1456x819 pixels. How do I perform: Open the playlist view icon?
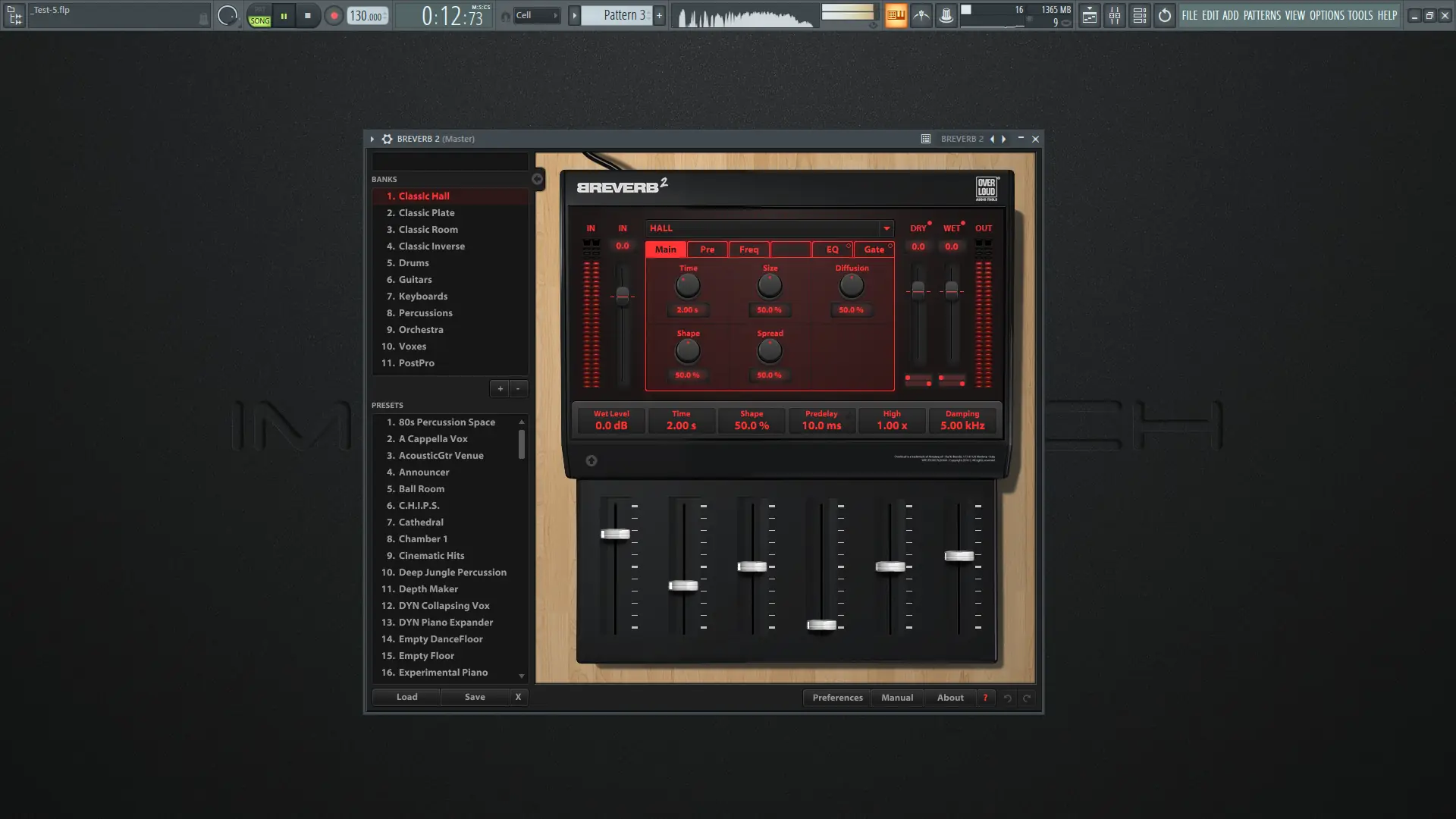point(1089,15)
